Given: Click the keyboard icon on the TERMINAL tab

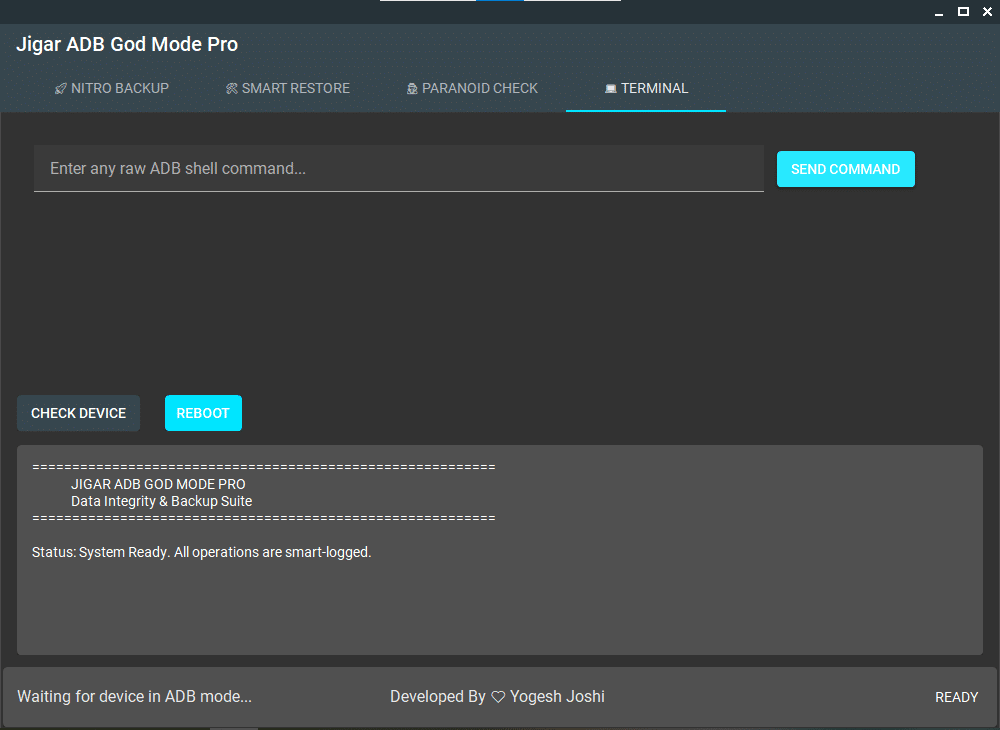Looking at the screenshot, I should (611, 88).
